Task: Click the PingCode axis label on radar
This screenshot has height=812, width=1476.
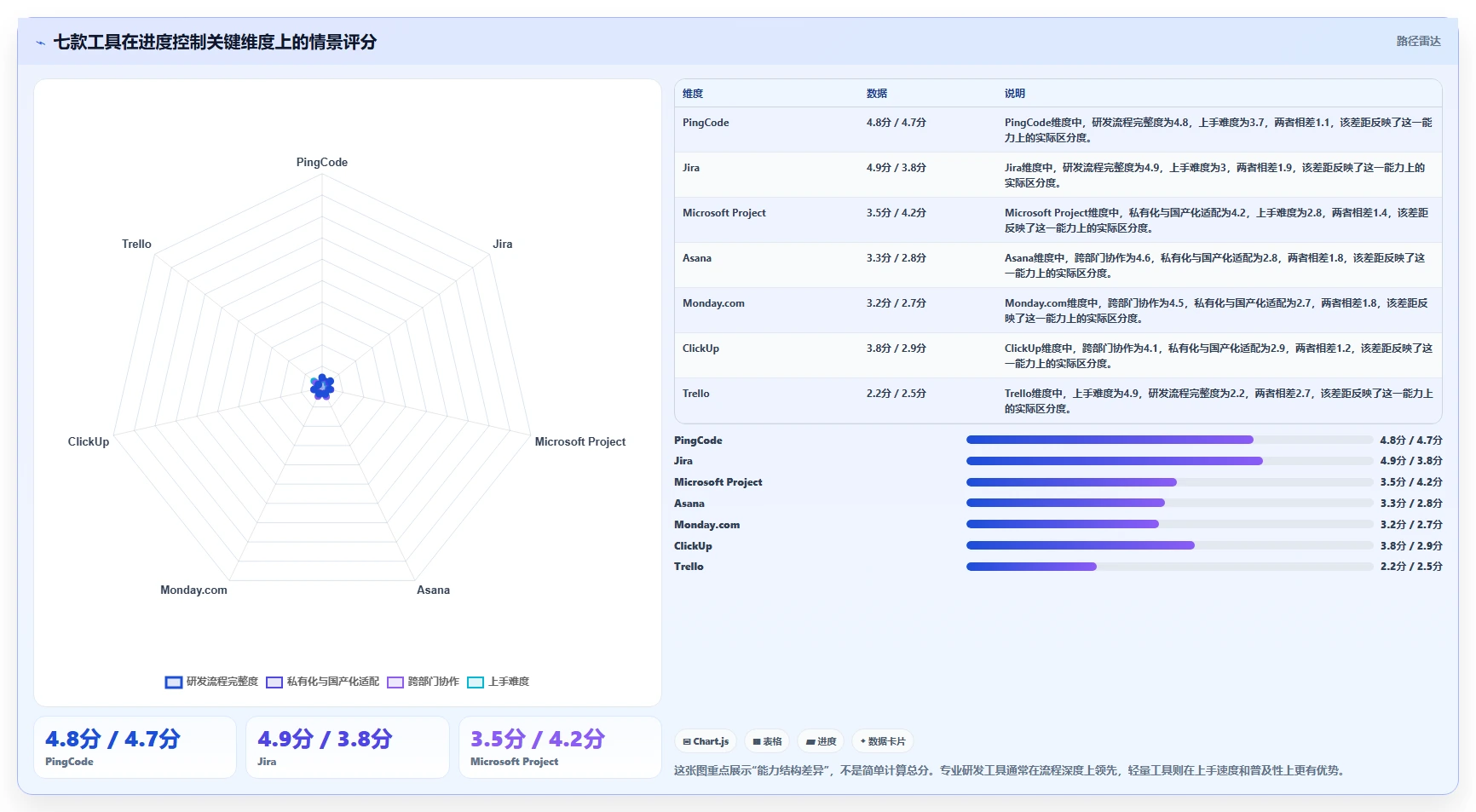Action: pyautogui.click(x=322, y=162)
